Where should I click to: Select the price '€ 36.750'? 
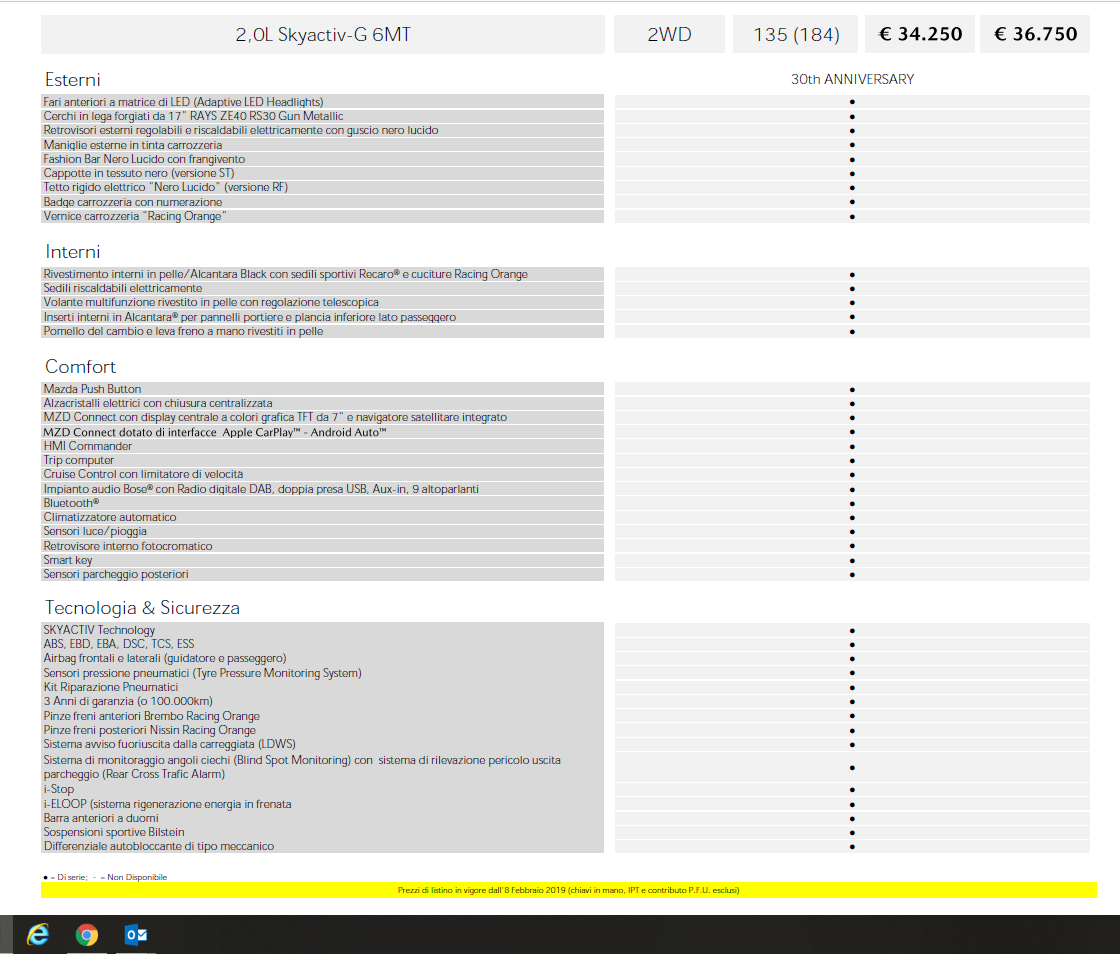pyautogui.click(x=1035, y=34)
